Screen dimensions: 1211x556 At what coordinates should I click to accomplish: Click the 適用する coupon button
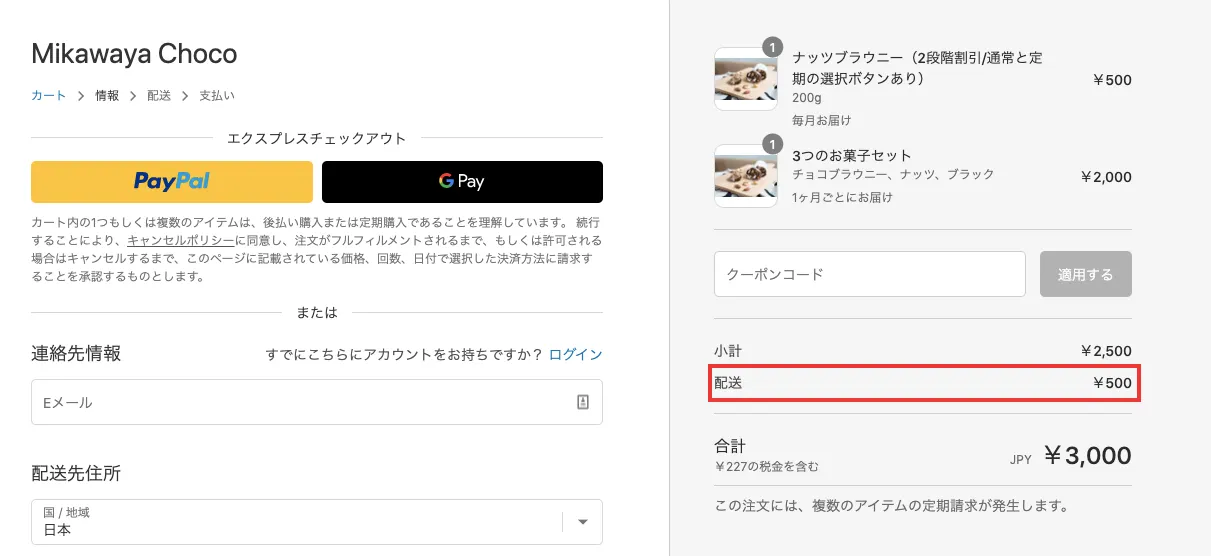(1086, 274)
